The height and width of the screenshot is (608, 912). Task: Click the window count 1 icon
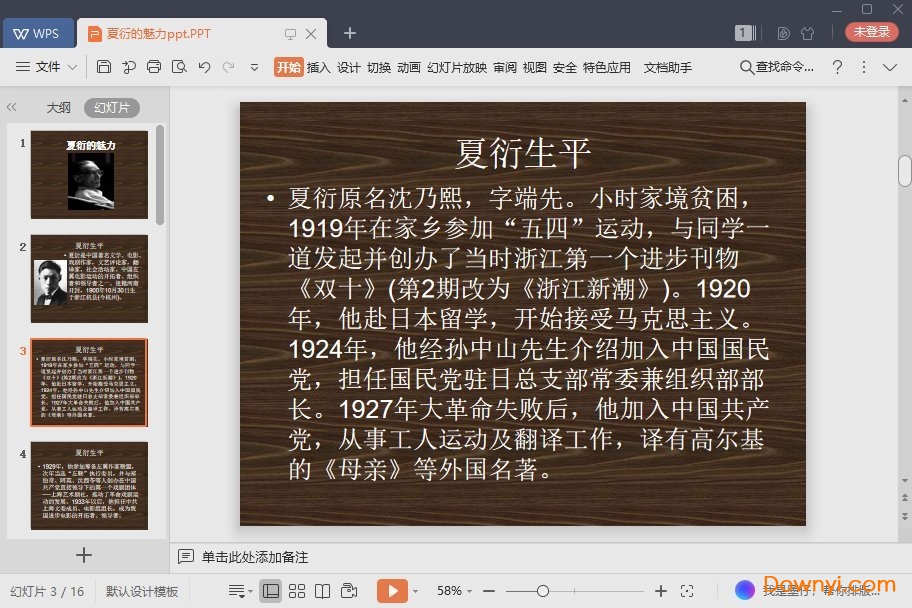(745, 33)
